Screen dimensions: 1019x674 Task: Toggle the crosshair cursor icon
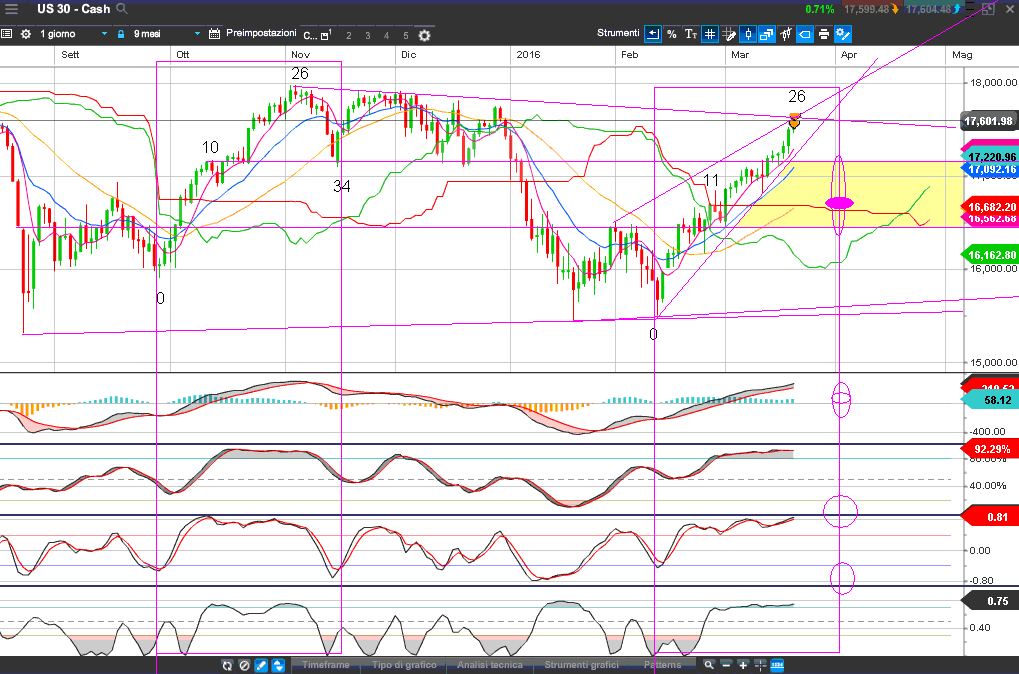pos(760,665)
